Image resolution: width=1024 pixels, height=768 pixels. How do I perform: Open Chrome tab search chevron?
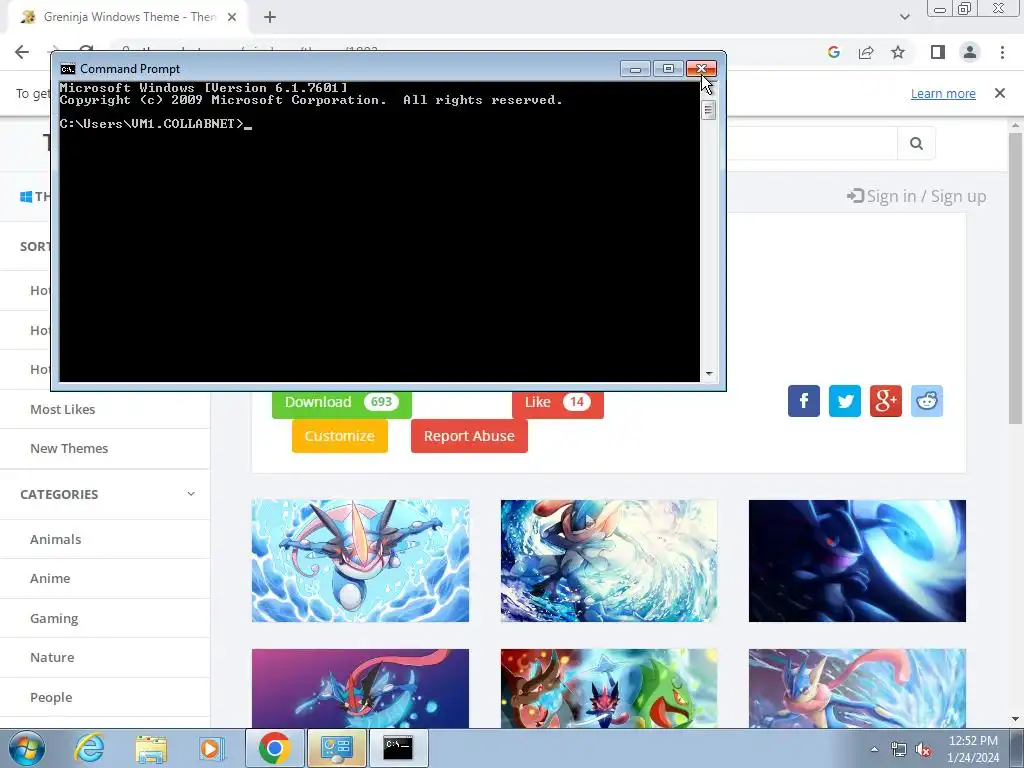click(x=904, y=17)
